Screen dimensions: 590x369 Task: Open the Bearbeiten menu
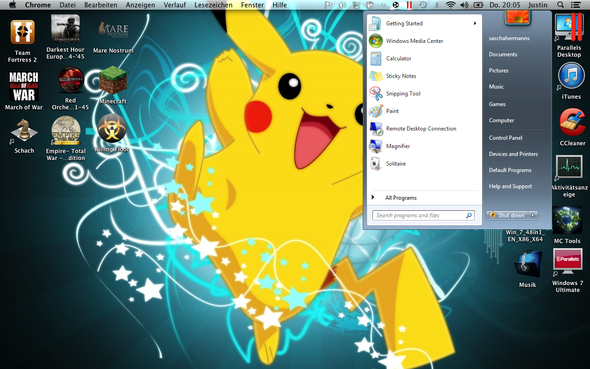click(100, 5)
